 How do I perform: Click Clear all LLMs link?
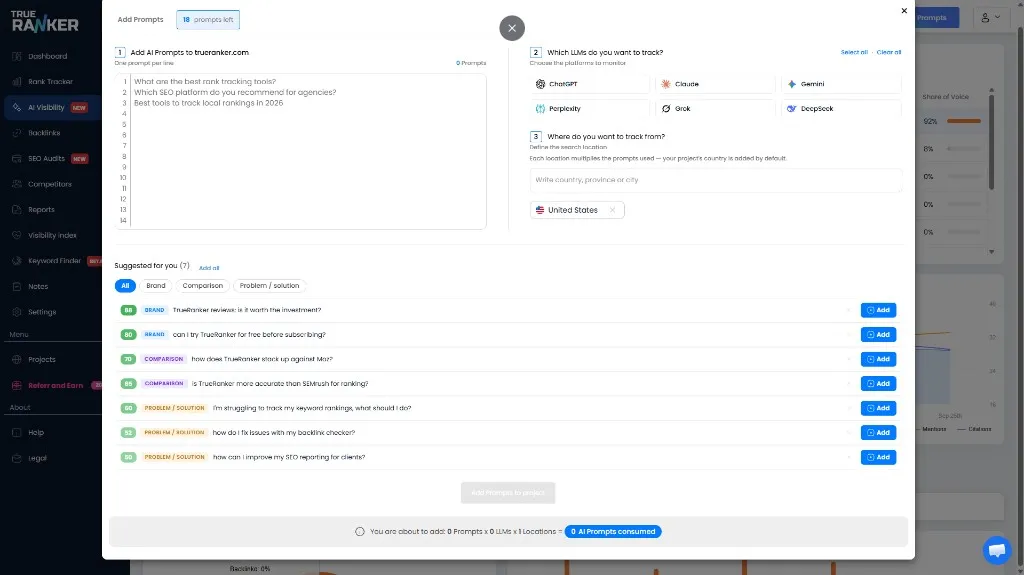(888, 52)
